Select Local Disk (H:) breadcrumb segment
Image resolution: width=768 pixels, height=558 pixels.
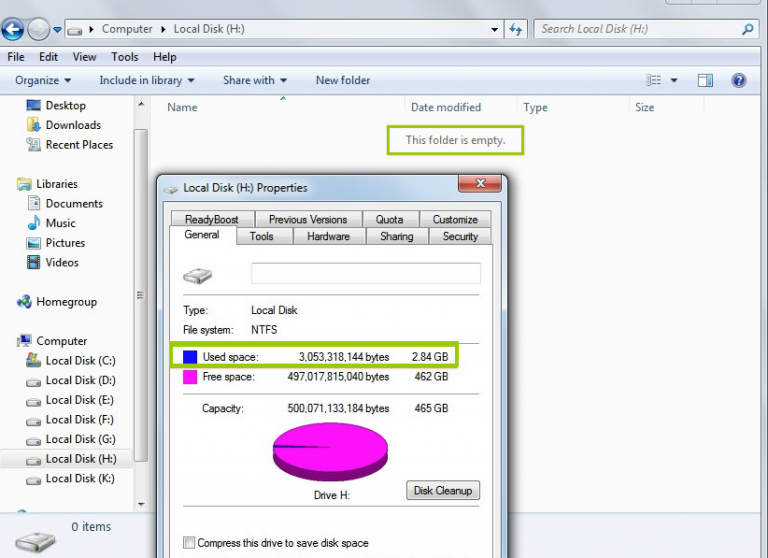[x=209, y=29]
